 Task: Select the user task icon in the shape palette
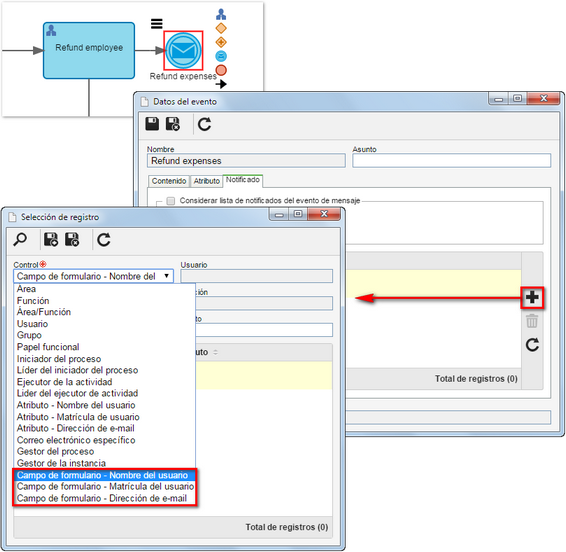[x=221, y=14]
